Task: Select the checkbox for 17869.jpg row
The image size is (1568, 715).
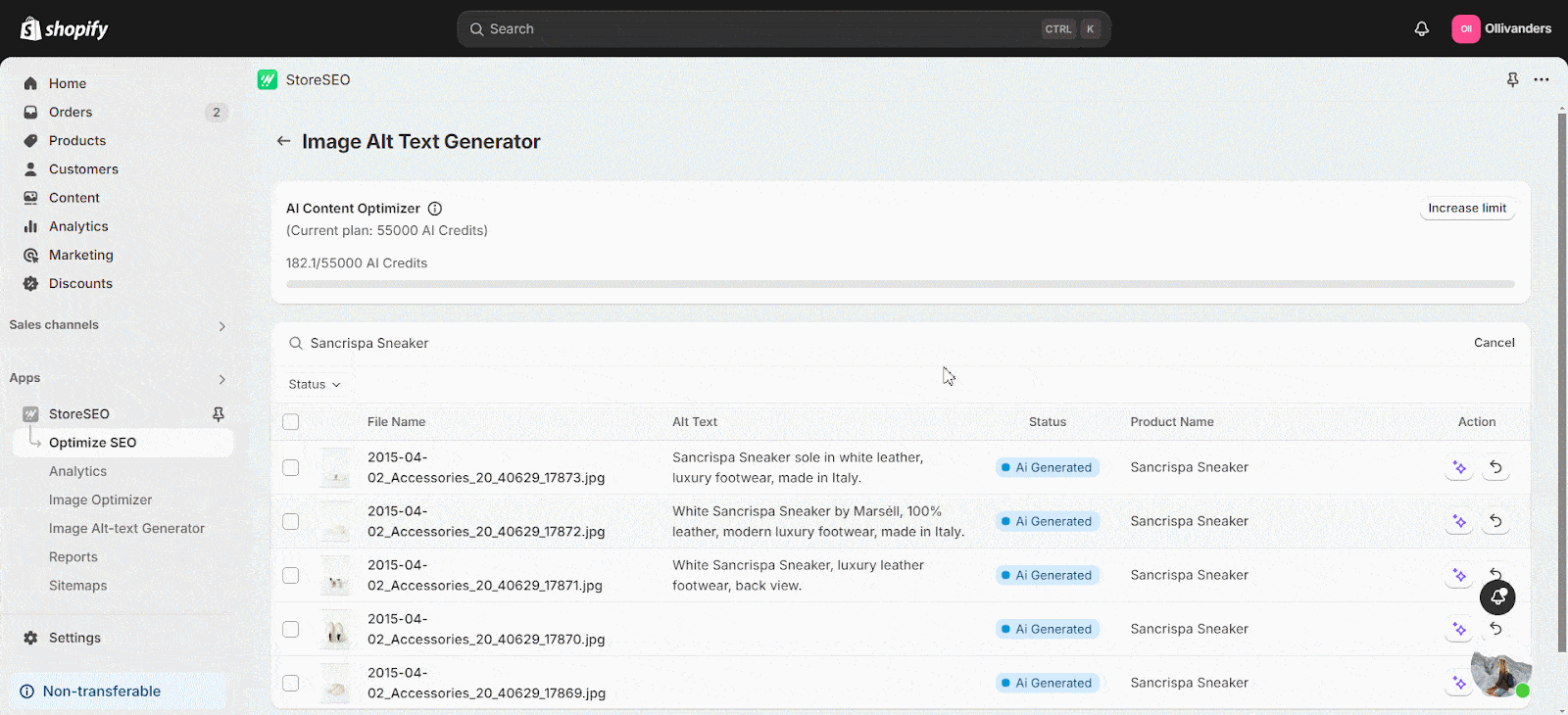Action: click(x=290, y=683)
